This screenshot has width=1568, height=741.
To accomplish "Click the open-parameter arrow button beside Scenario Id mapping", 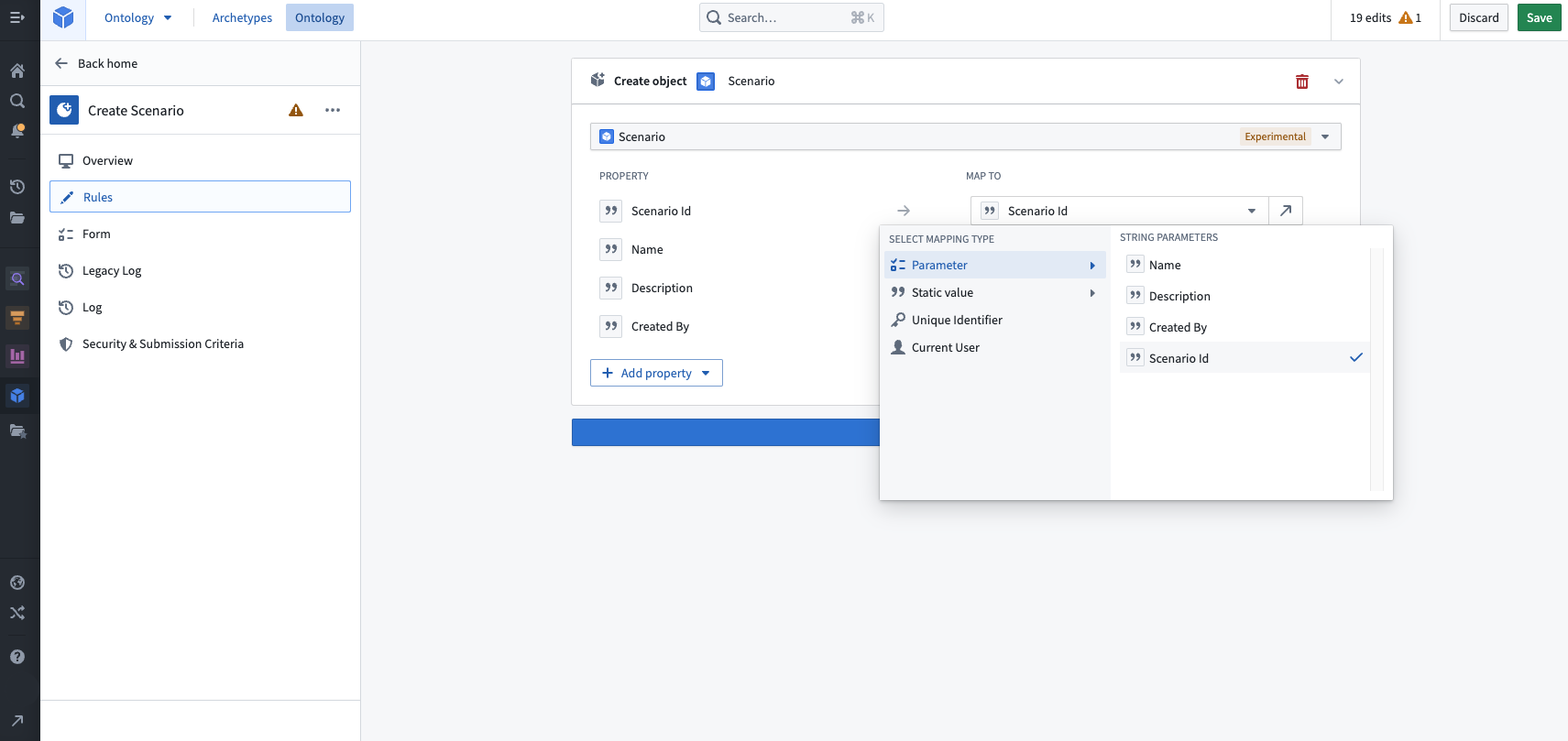I will pyautogui.click(x=1286, y=211).
